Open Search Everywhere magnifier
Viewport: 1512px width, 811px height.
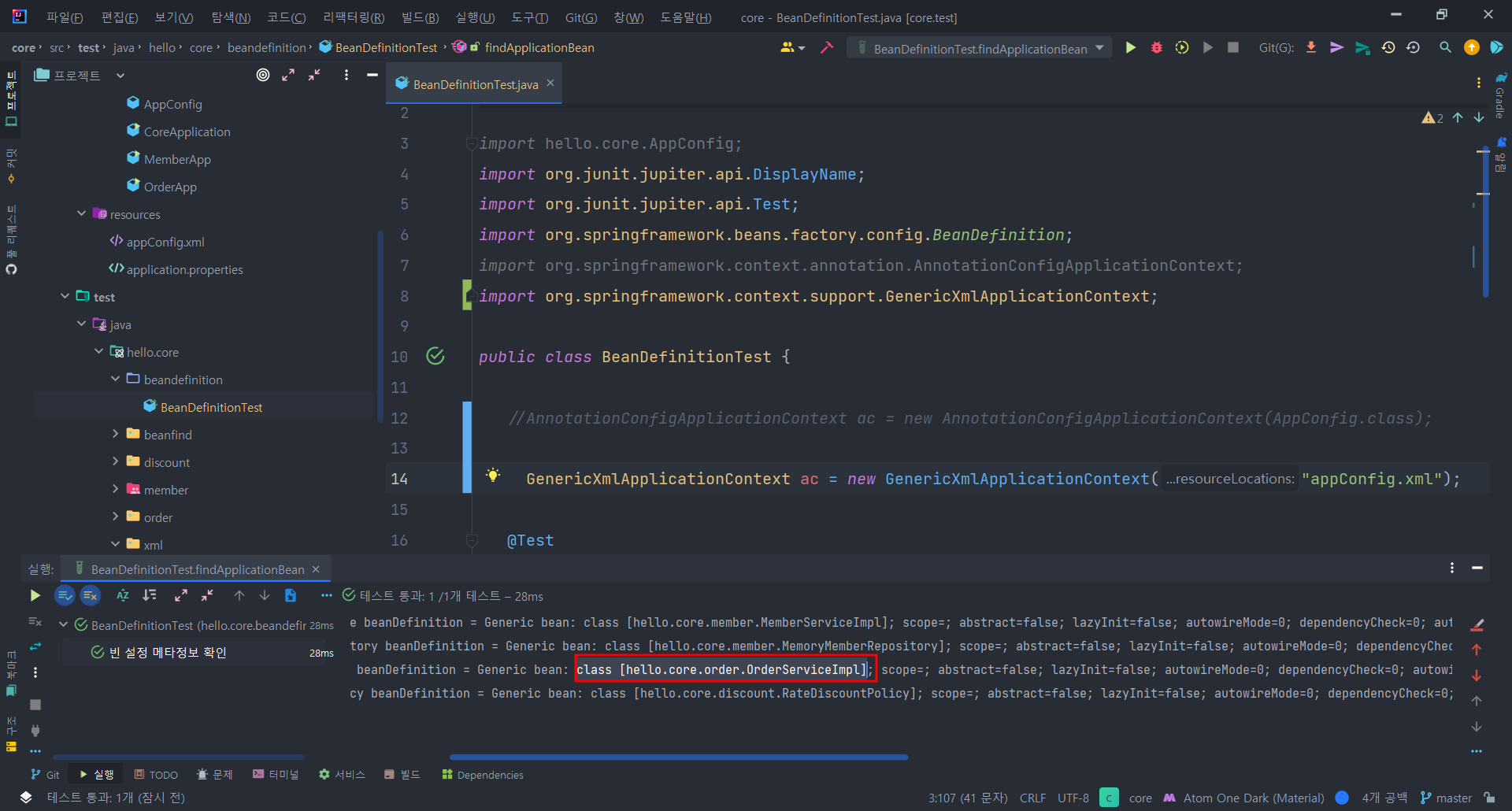(1445, 48)
